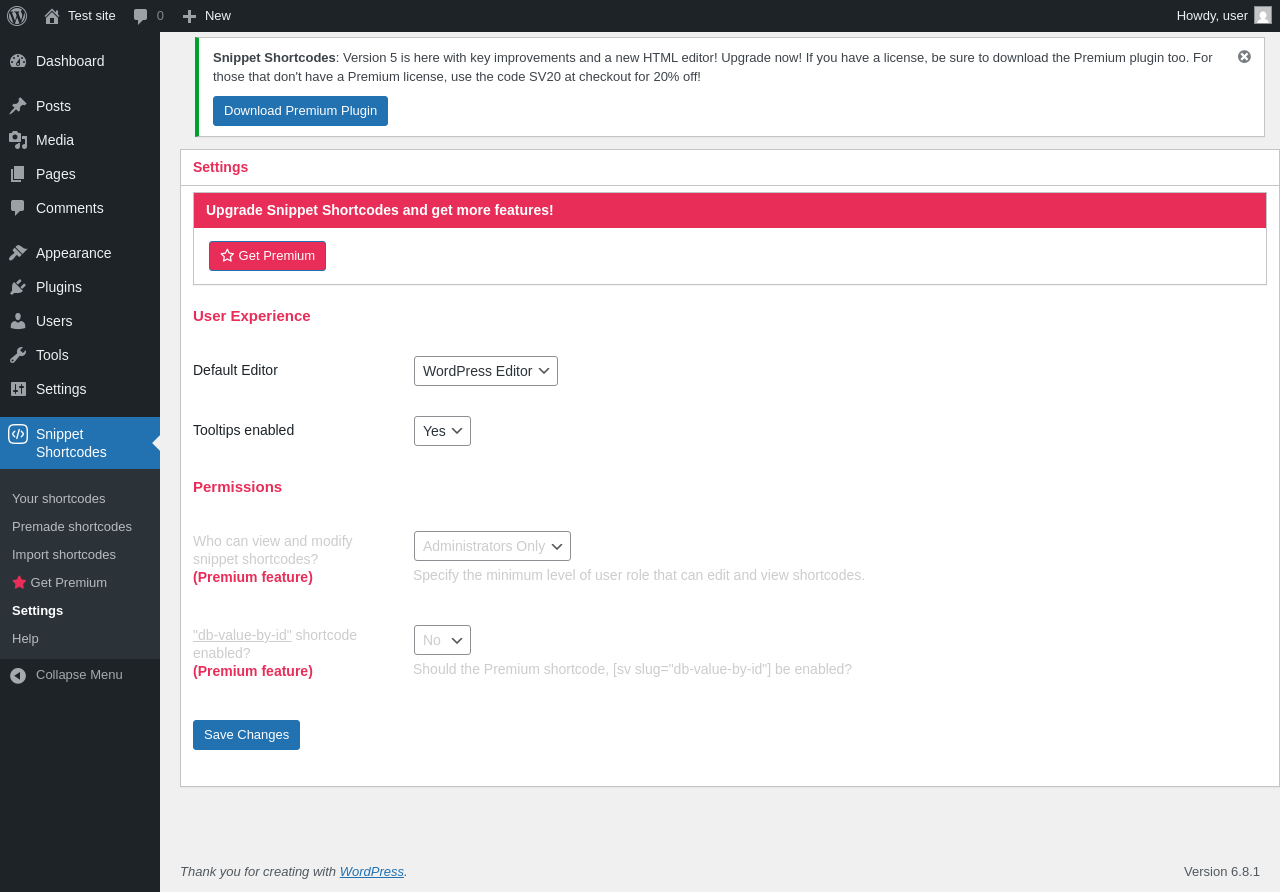Open the Media menu

tap(80, 140)
